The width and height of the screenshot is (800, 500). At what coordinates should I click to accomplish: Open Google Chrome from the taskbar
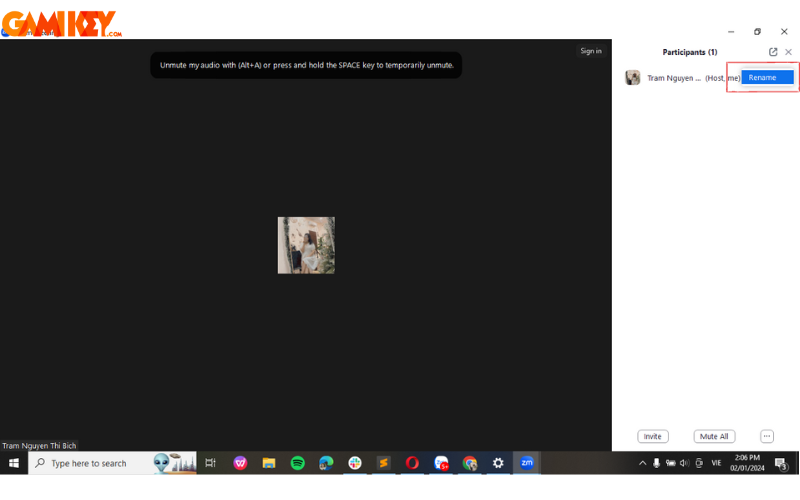[x=470, y=463]
